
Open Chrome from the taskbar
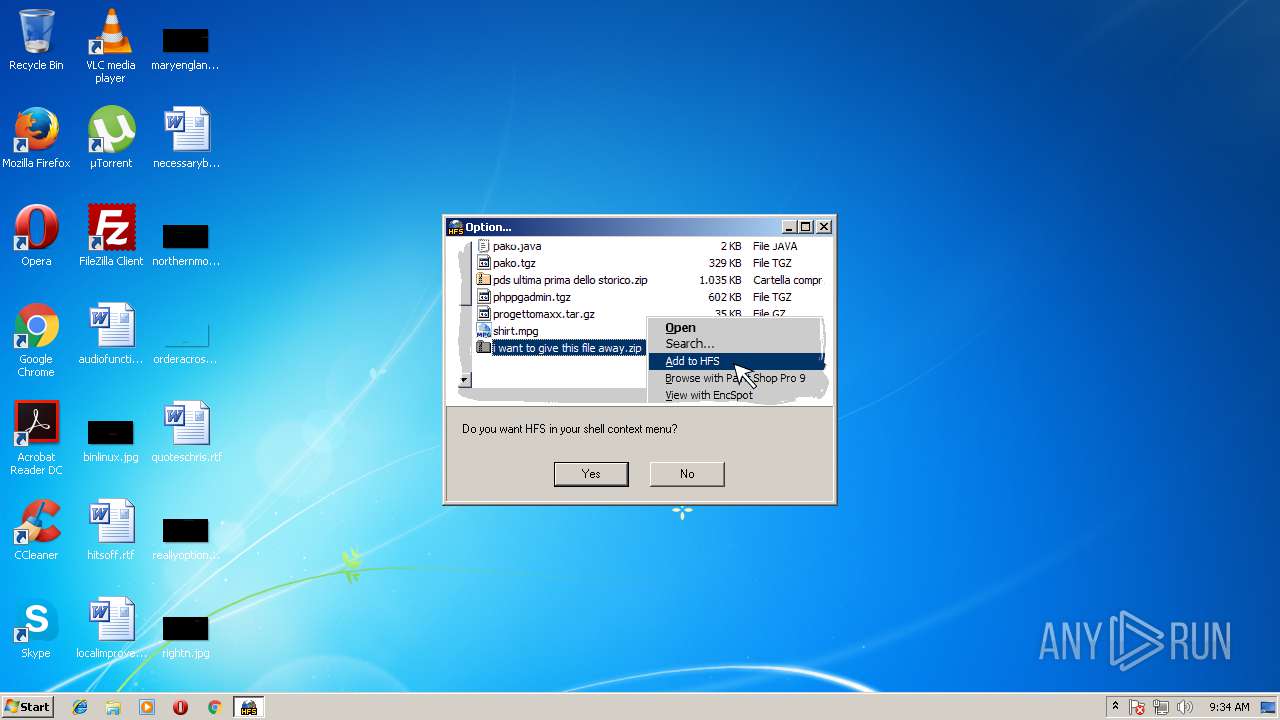(x=214, y=707)
